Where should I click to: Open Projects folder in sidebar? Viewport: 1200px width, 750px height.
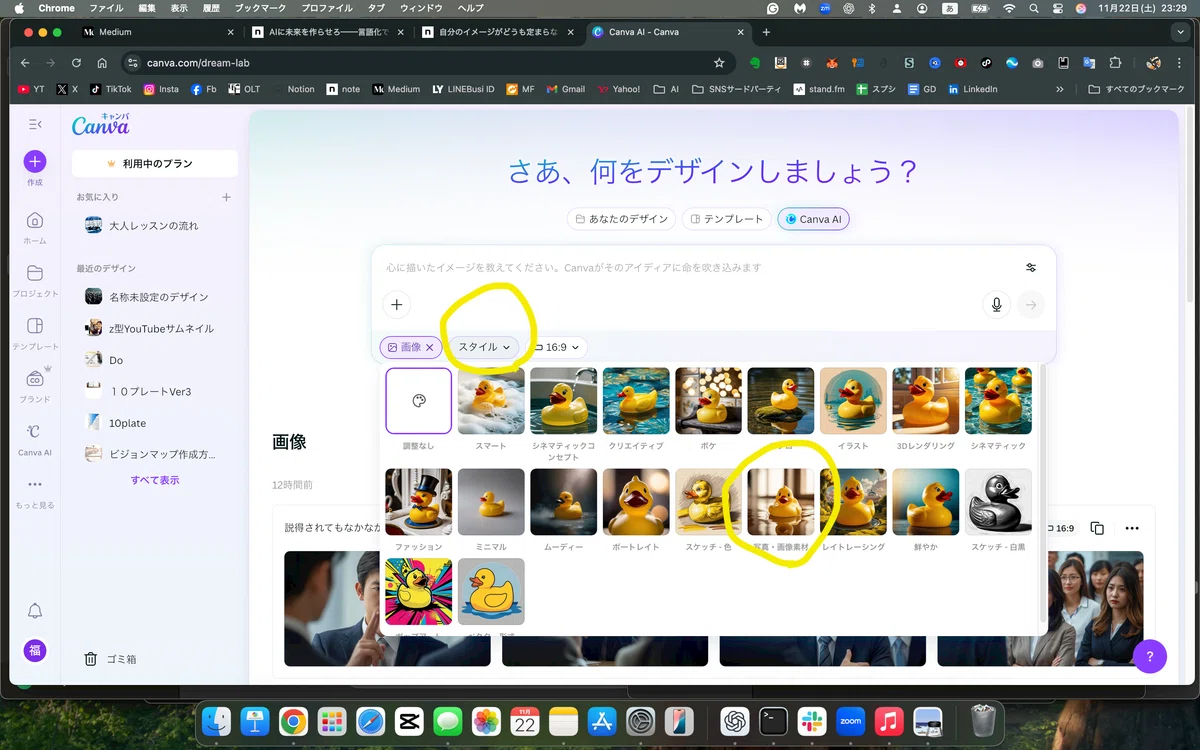point(35,274)
